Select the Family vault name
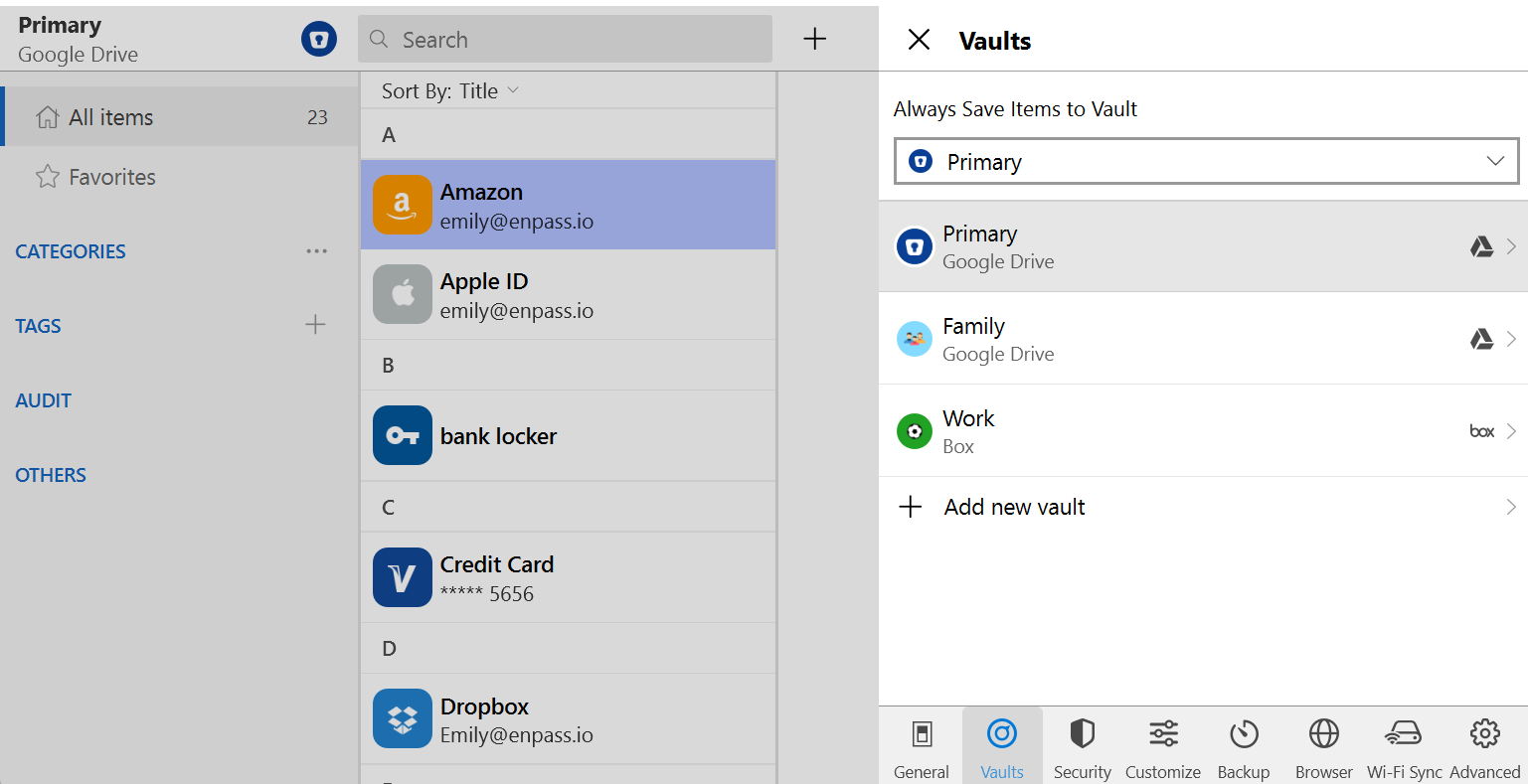The height and width of the screenshot is (784, 1528). pyautogui.click(x=974, y=326)
